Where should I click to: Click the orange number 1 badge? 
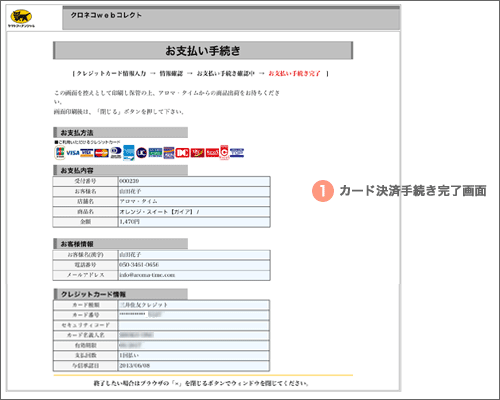[323, 191]
